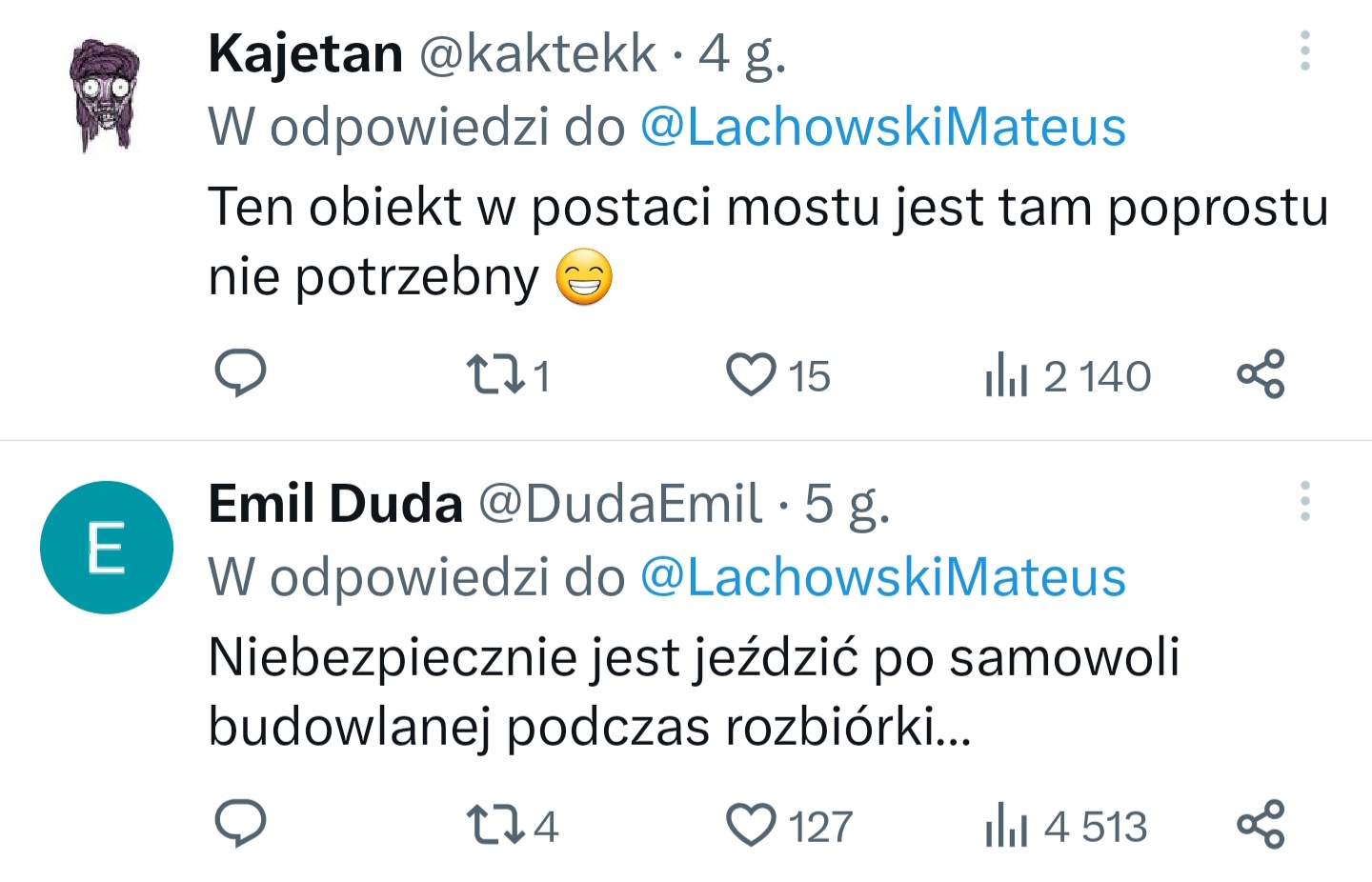Reply to Kajetan's tweet
This screenshot has width=1372, height=882.
click(x=240, y=373)
